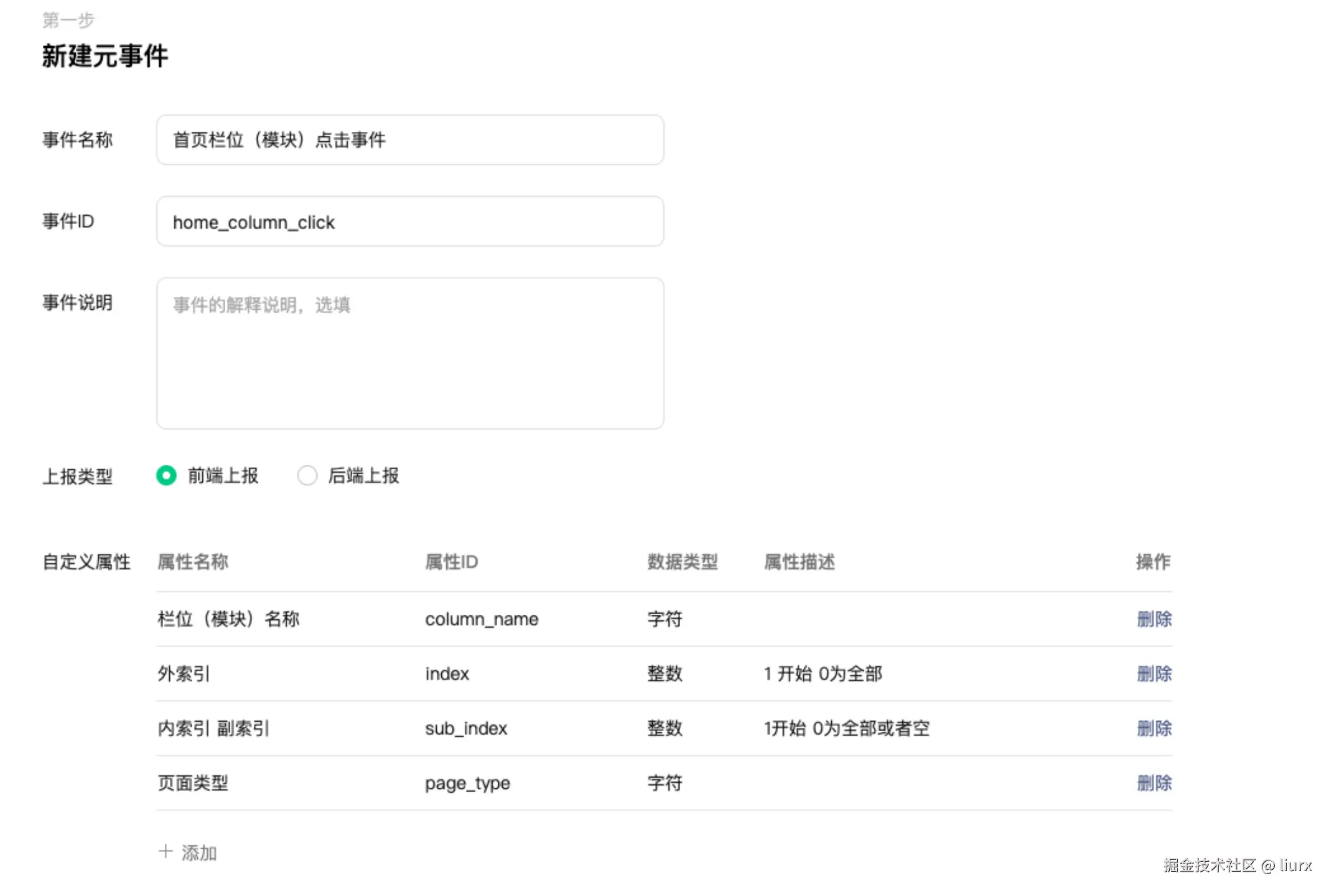Image resolution: width=1334 pixels, height=896 pixels.
Task: Click the 1 开始 0为全部 description cell
Action: point(823,674)
